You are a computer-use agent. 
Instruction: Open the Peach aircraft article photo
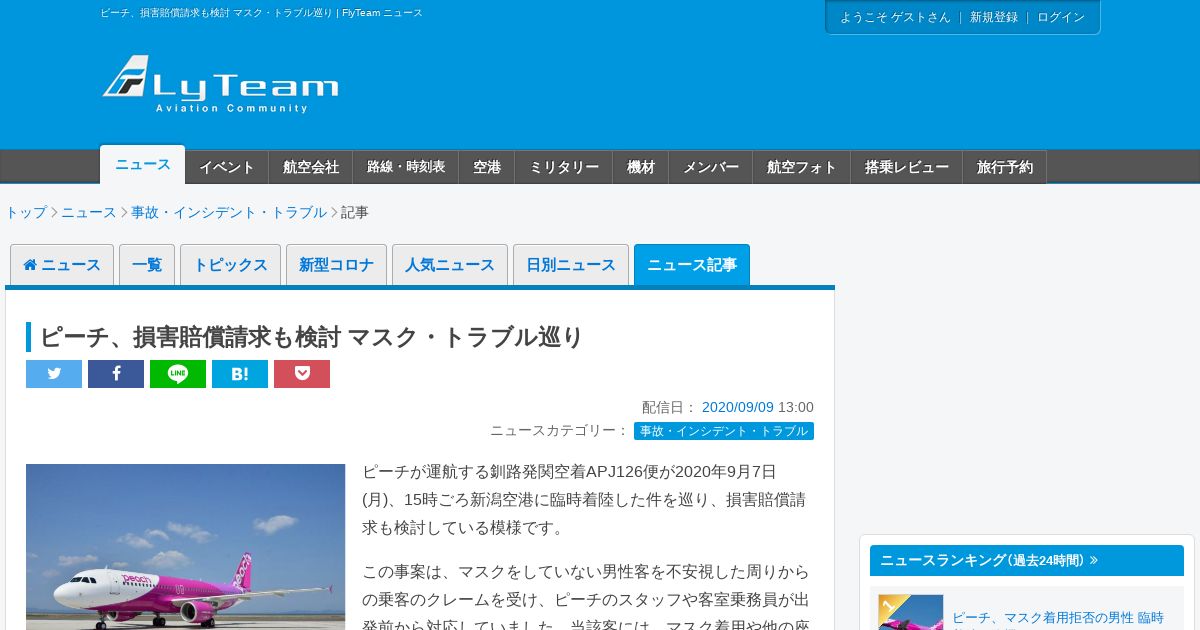[185, 546]
